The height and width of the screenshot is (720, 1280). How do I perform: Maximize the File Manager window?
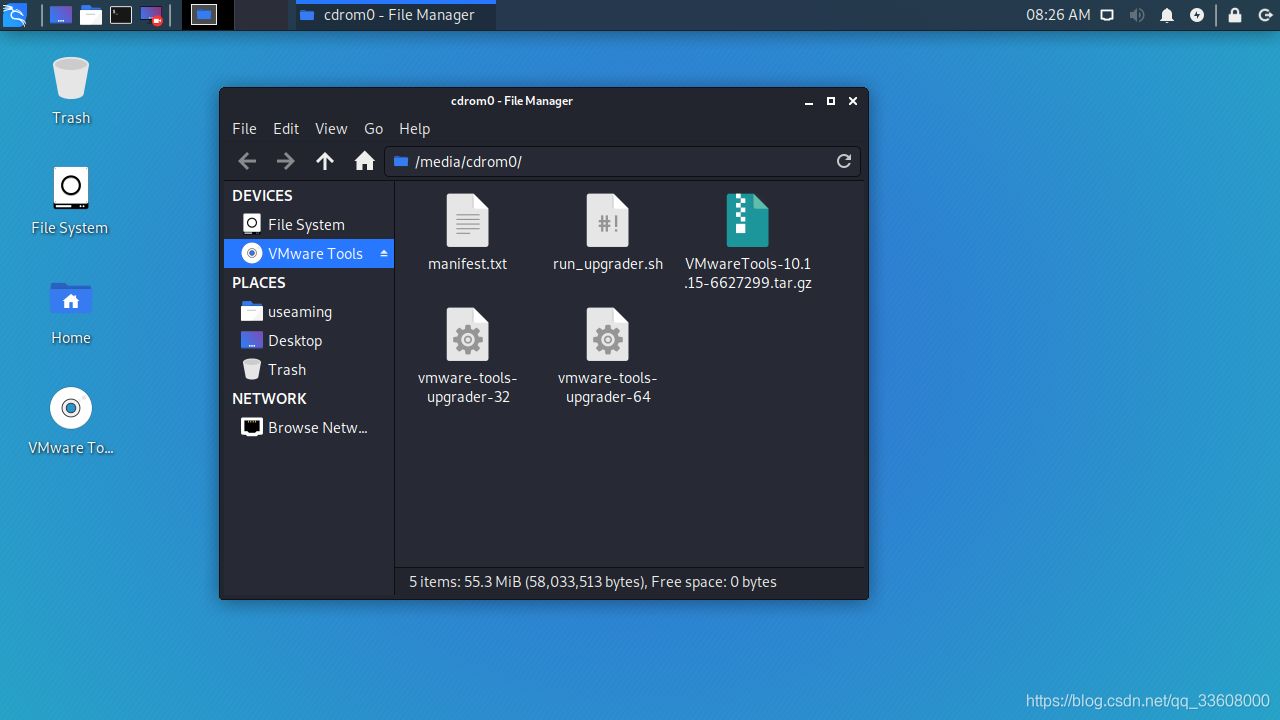coord(831,101)
